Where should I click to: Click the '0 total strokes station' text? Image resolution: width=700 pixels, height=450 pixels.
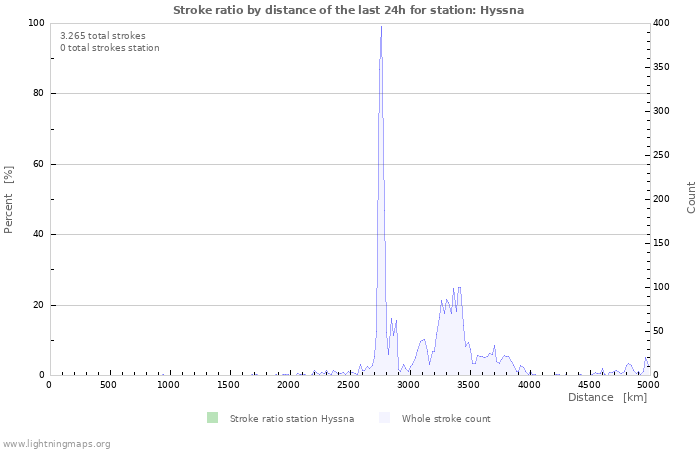(109, 47)
